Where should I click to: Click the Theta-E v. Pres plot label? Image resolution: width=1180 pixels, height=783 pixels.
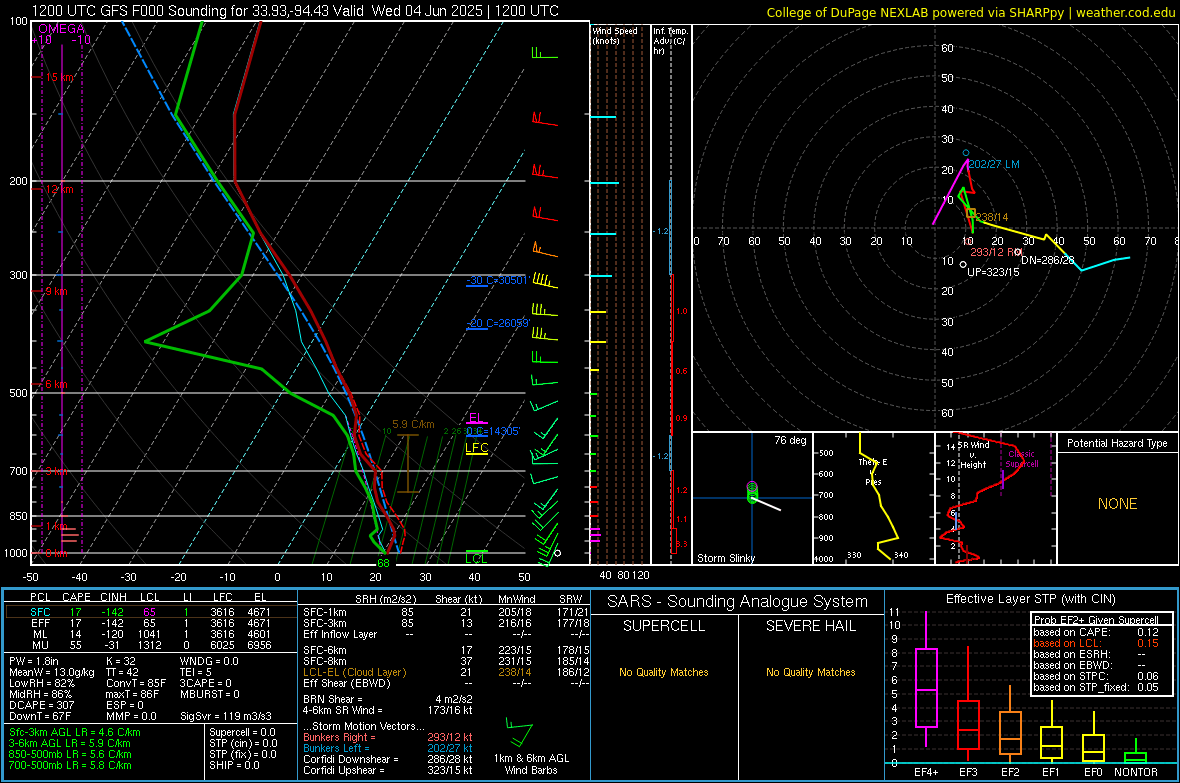pos(873,471)
